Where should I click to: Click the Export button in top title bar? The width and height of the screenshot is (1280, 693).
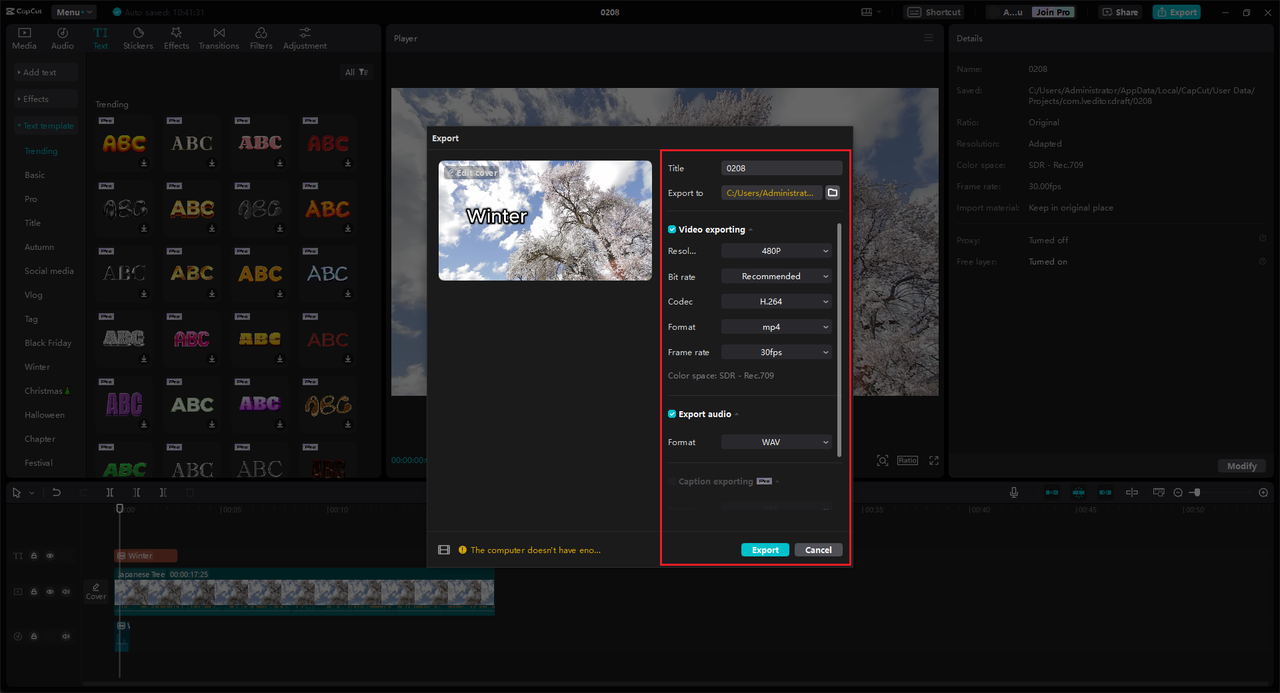coord(1176,12)
